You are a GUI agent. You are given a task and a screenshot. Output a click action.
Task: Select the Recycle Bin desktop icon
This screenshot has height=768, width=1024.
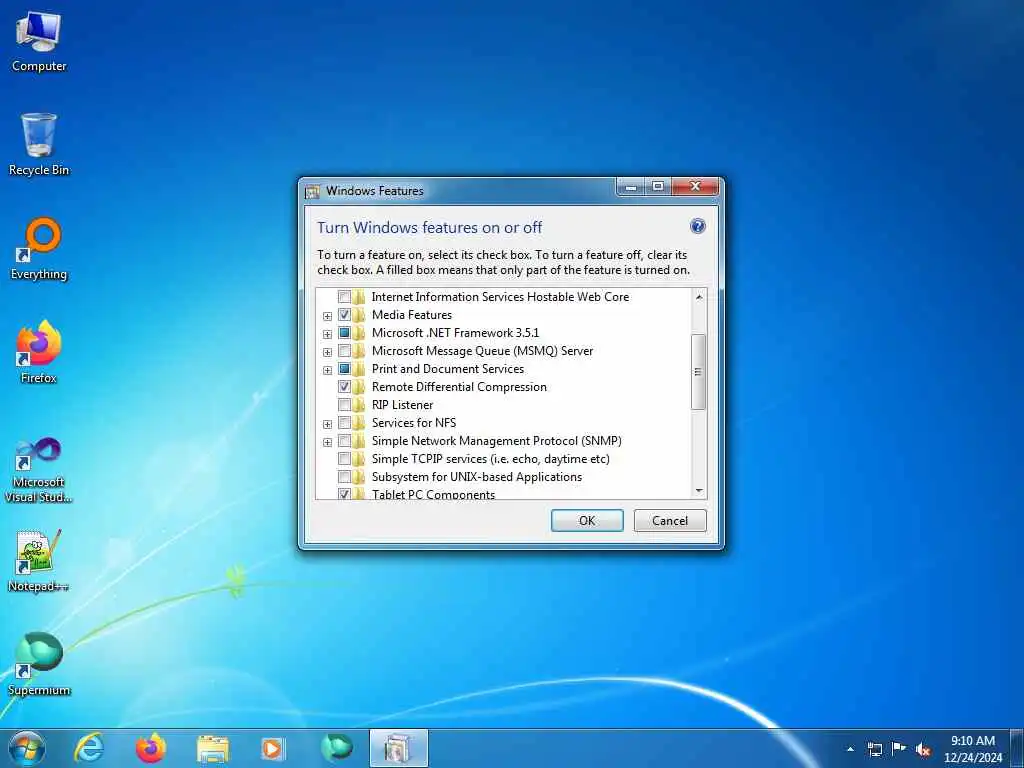point(39,145)
